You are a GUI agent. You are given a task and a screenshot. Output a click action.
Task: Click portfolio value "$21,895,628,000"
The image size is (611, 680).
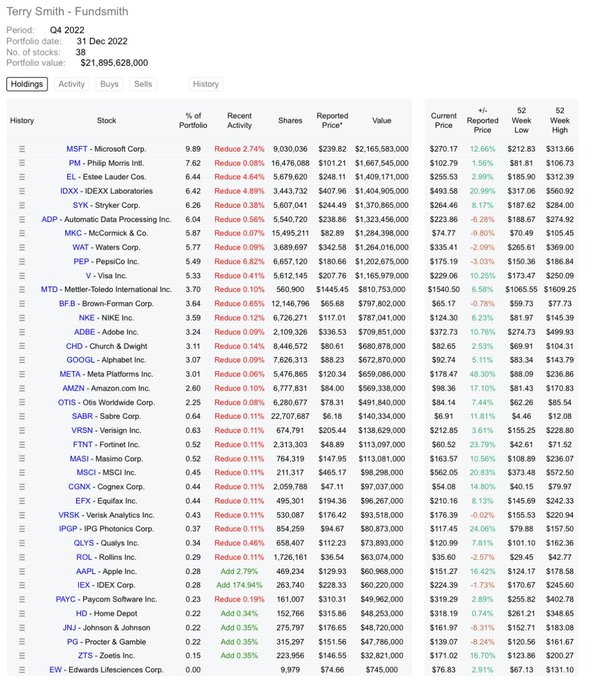pos(114,63)
